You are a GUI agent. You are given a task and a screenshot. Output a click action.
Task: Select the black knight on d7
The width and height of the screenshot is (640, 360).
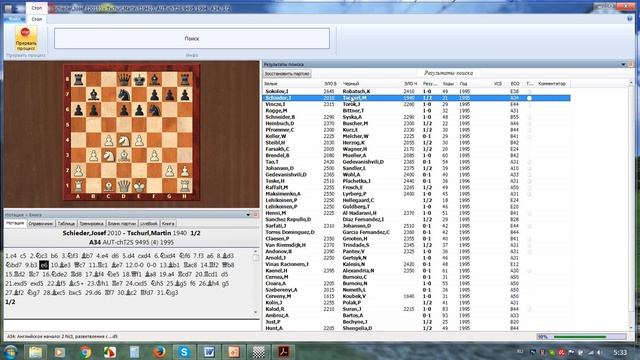click(x=124, y=95)
